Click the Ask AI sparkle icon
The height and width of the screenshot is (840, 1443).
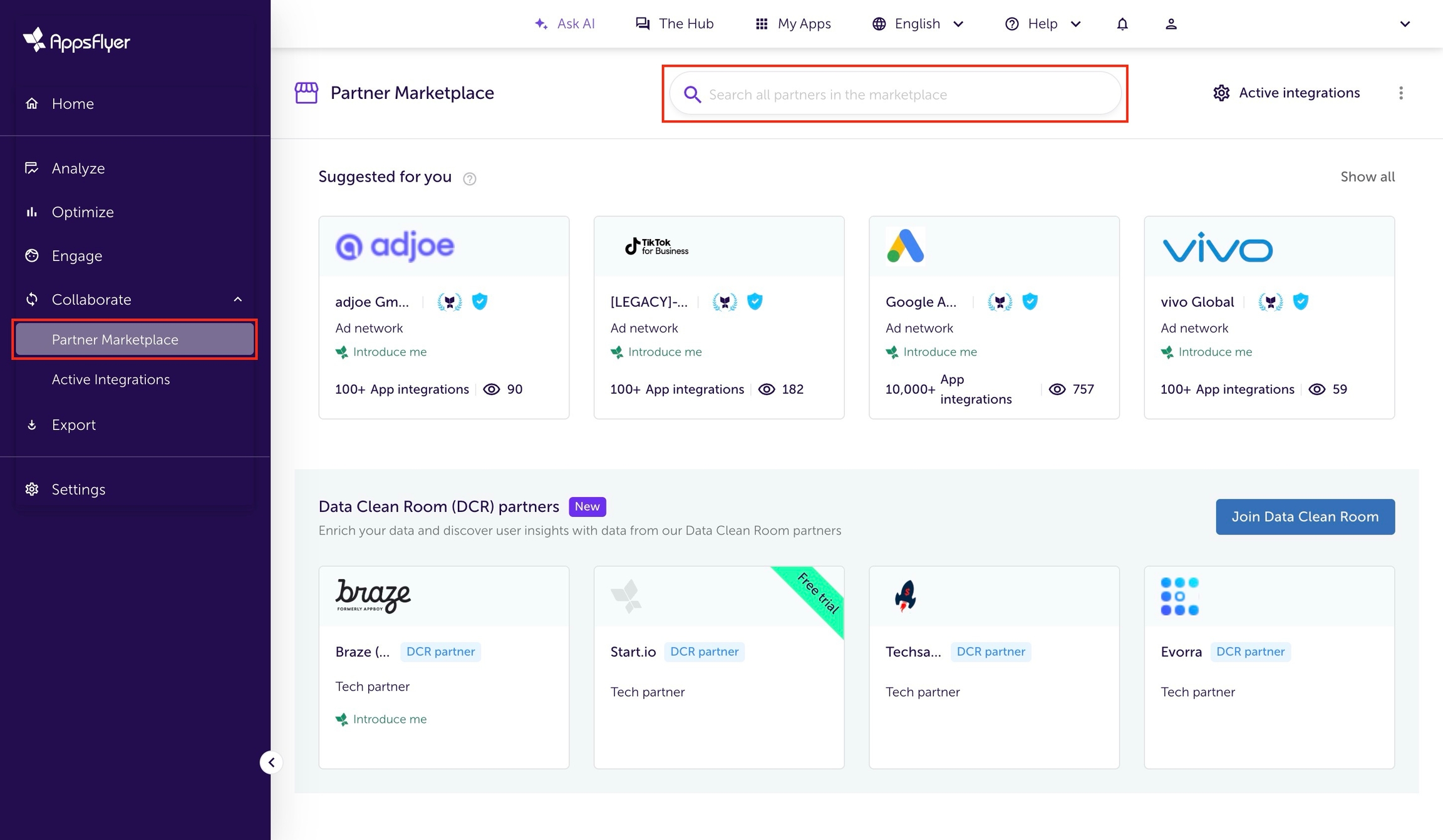click(541, 24)
